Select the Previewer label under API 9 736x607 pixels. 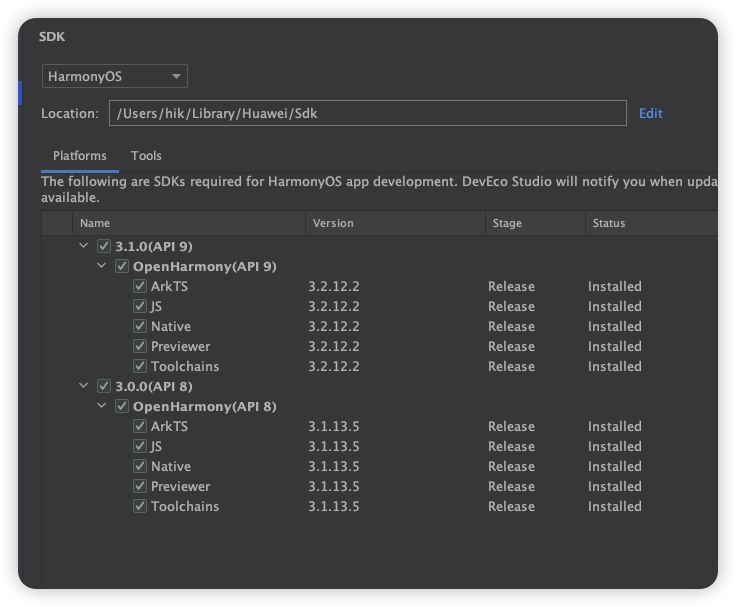[x=181, y=346]
